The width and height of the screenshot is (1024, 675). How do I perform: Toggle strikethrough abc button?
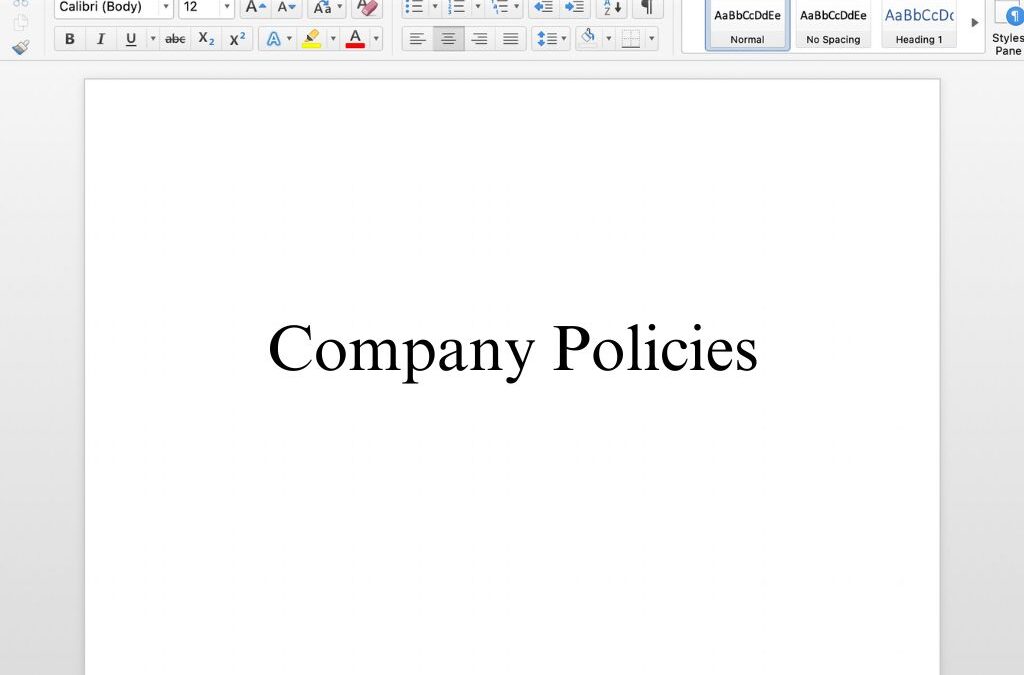tap(175, 39)
